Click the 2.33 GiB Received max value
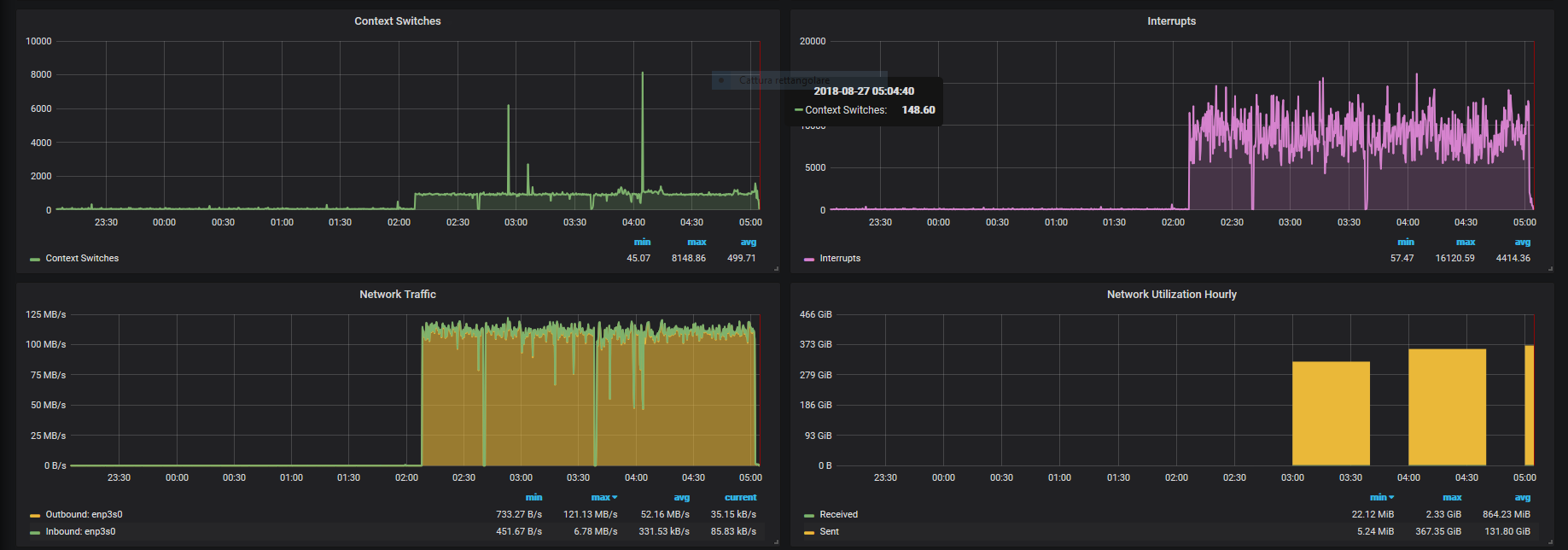The width and height of the screenshot is (1568, 550). [1443, 514]
